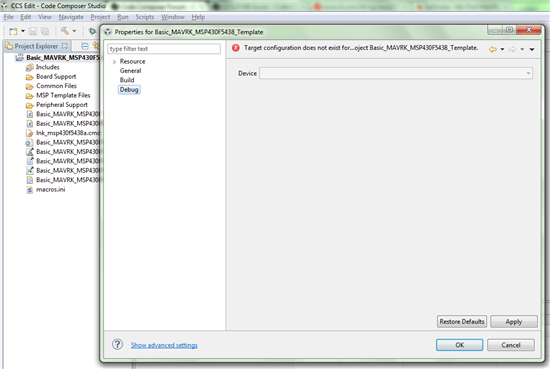
Task: Open the Device combo box
Action: (x=396, y=73)
